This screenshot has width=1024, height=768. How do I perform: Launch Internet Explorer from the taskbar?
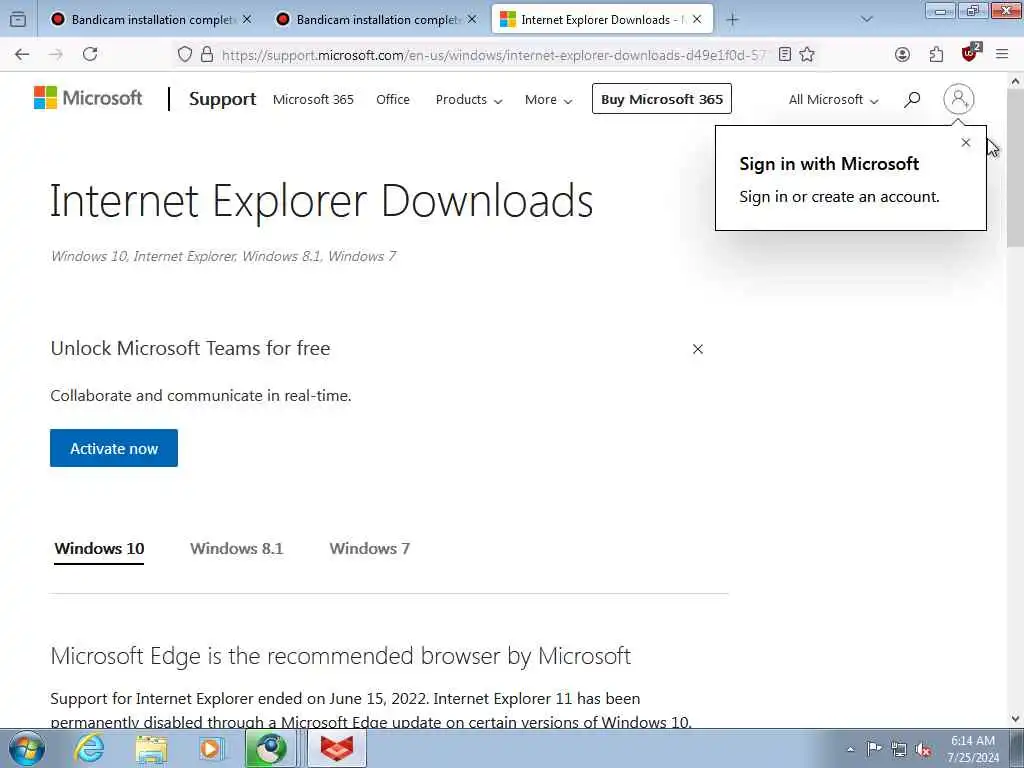click(89, 748)
